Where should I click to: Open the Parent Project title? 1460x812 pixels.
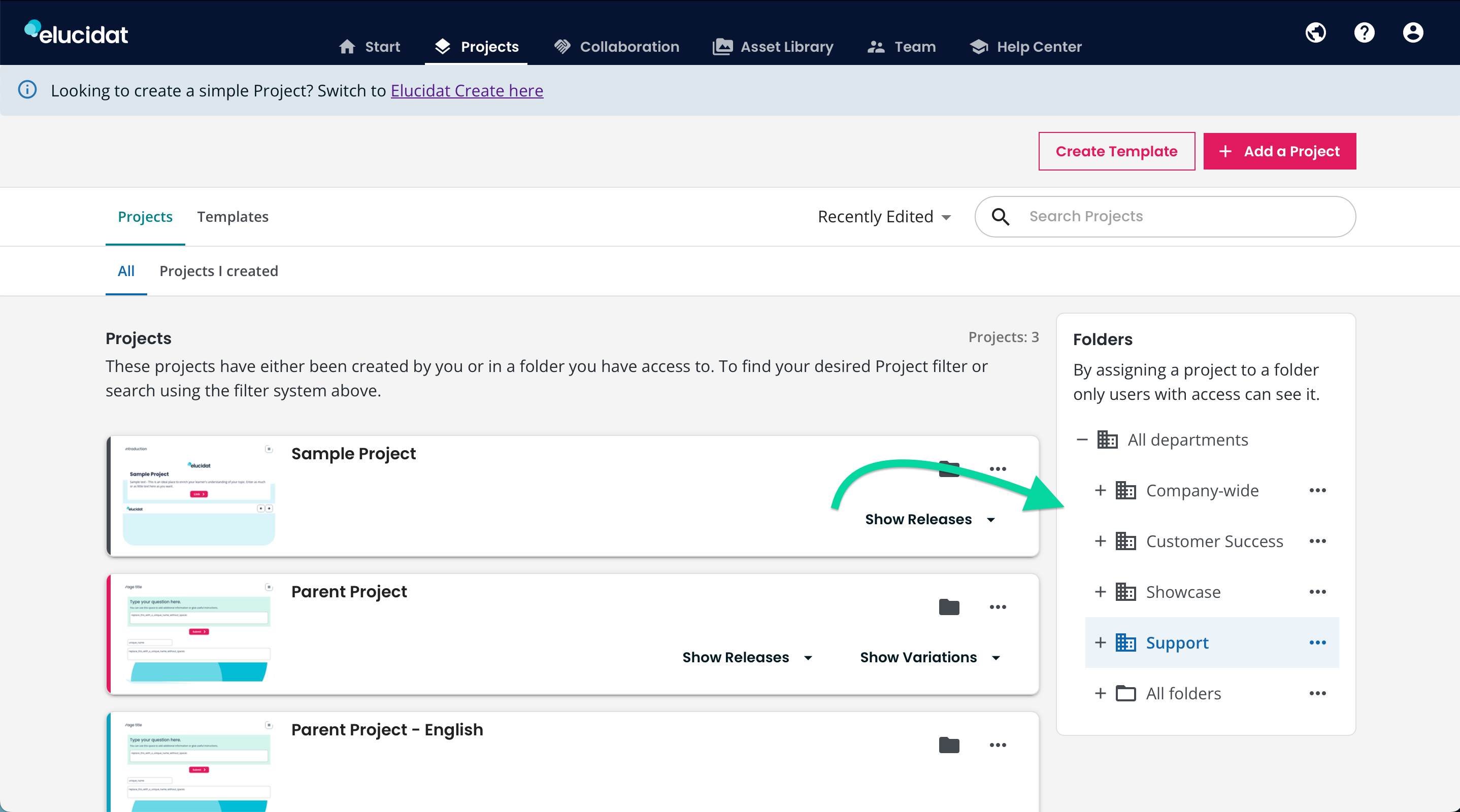tap(349, 592)
